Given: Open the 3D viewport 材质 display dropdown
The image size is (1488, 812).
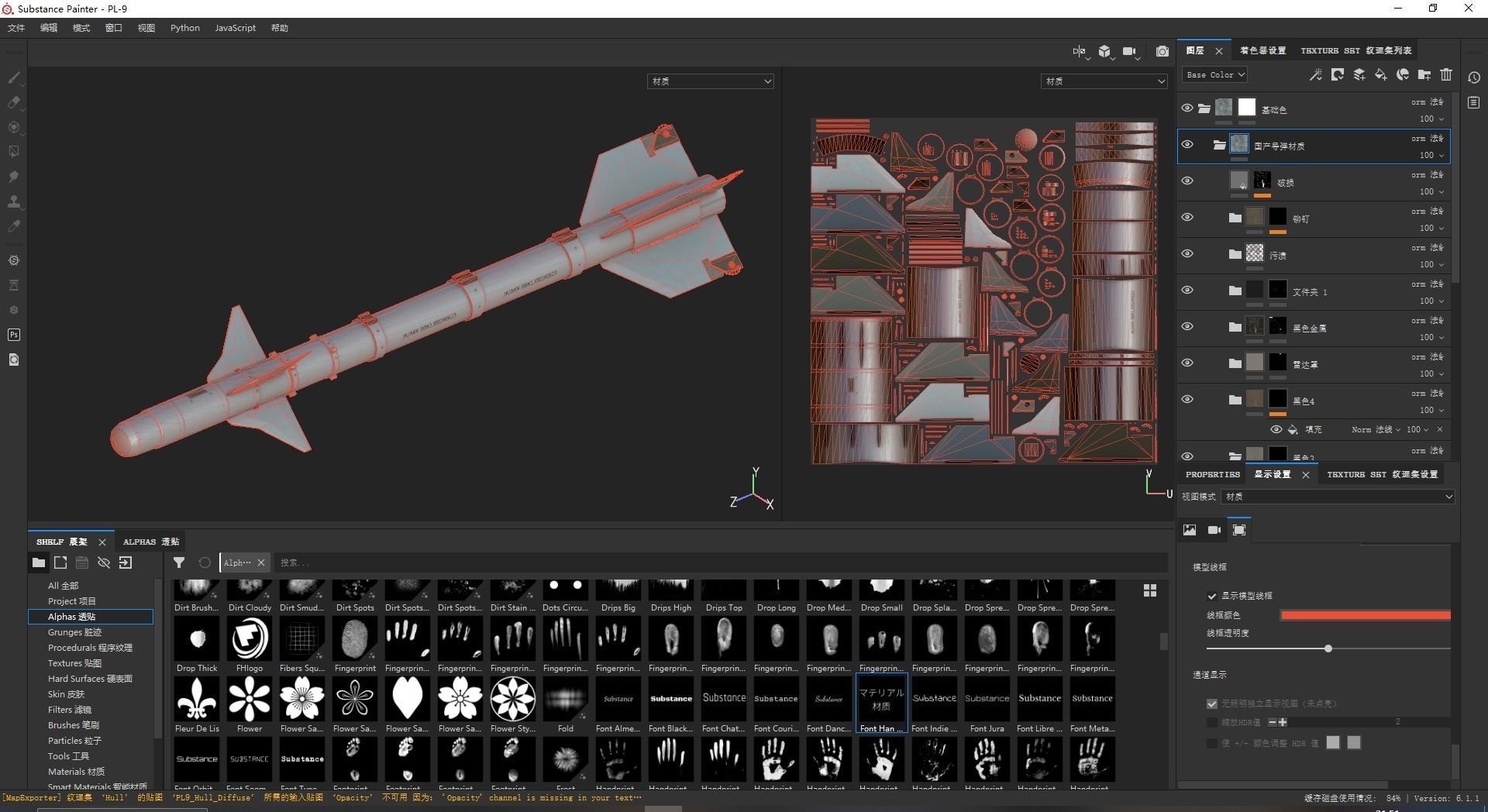Looking at the screenshot, I should 711,81.
